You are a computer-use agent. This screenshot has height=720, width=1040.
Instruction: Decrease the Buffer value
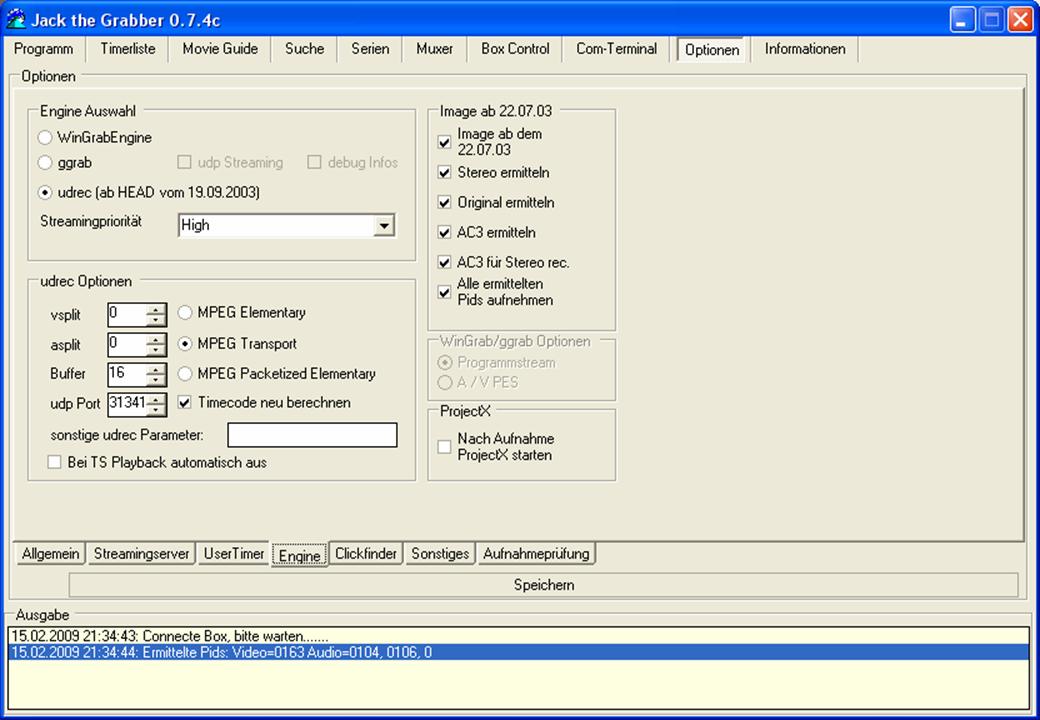156,381
